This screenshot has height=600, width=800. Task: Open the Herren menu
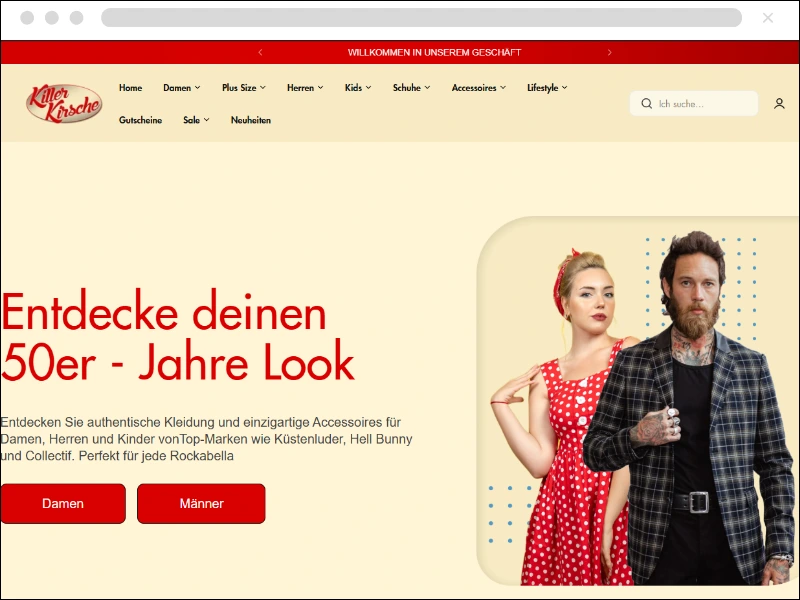(x=301, y=88)
